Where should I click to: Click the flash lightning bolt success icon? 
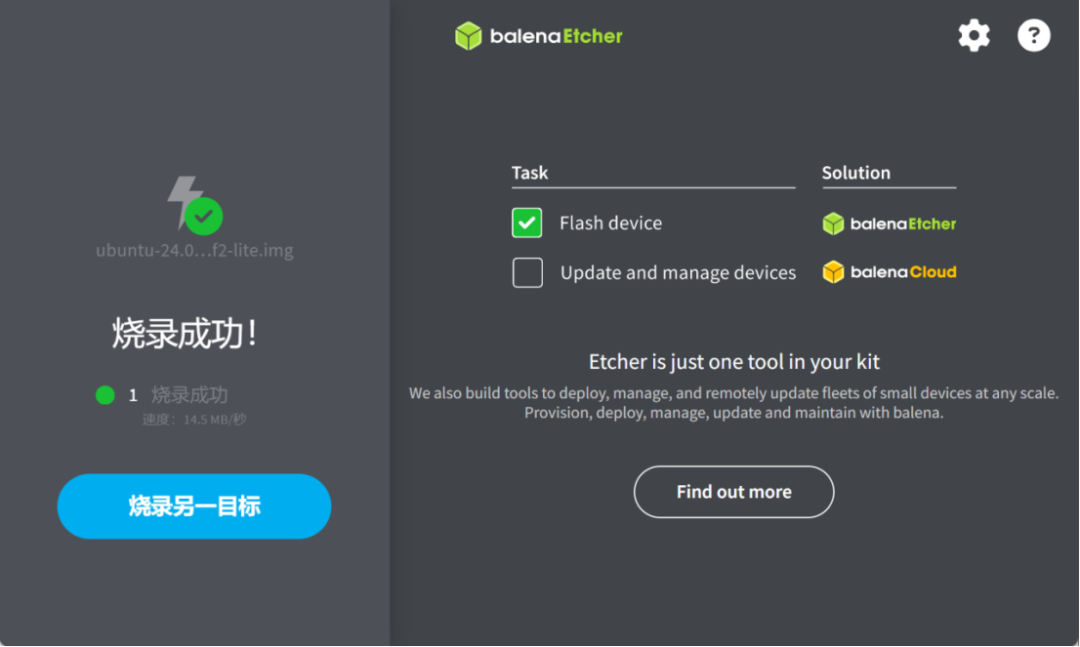coord(183,201)
